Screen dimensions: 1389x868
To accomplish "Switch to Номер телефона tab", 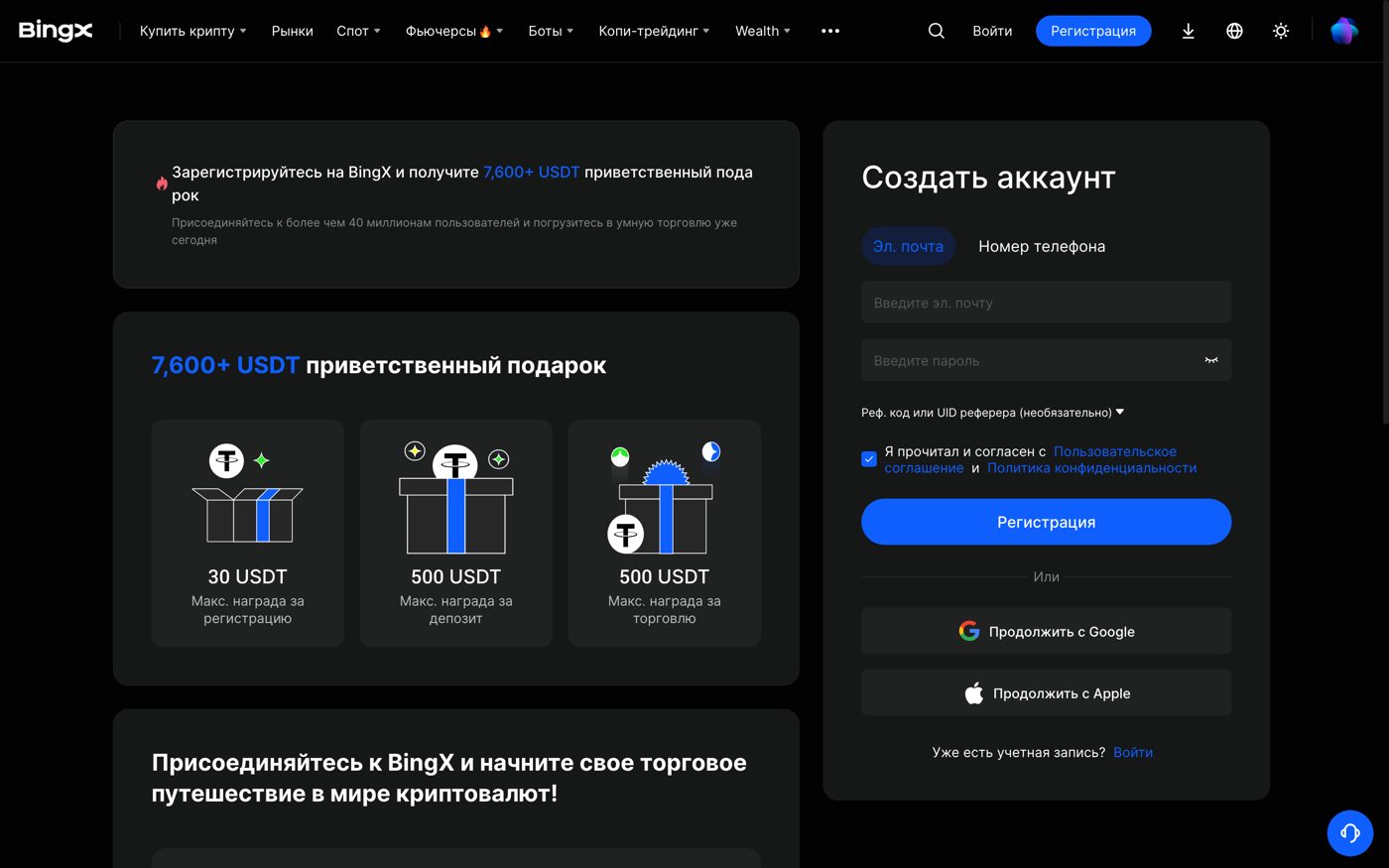I will click(1042, 246).
